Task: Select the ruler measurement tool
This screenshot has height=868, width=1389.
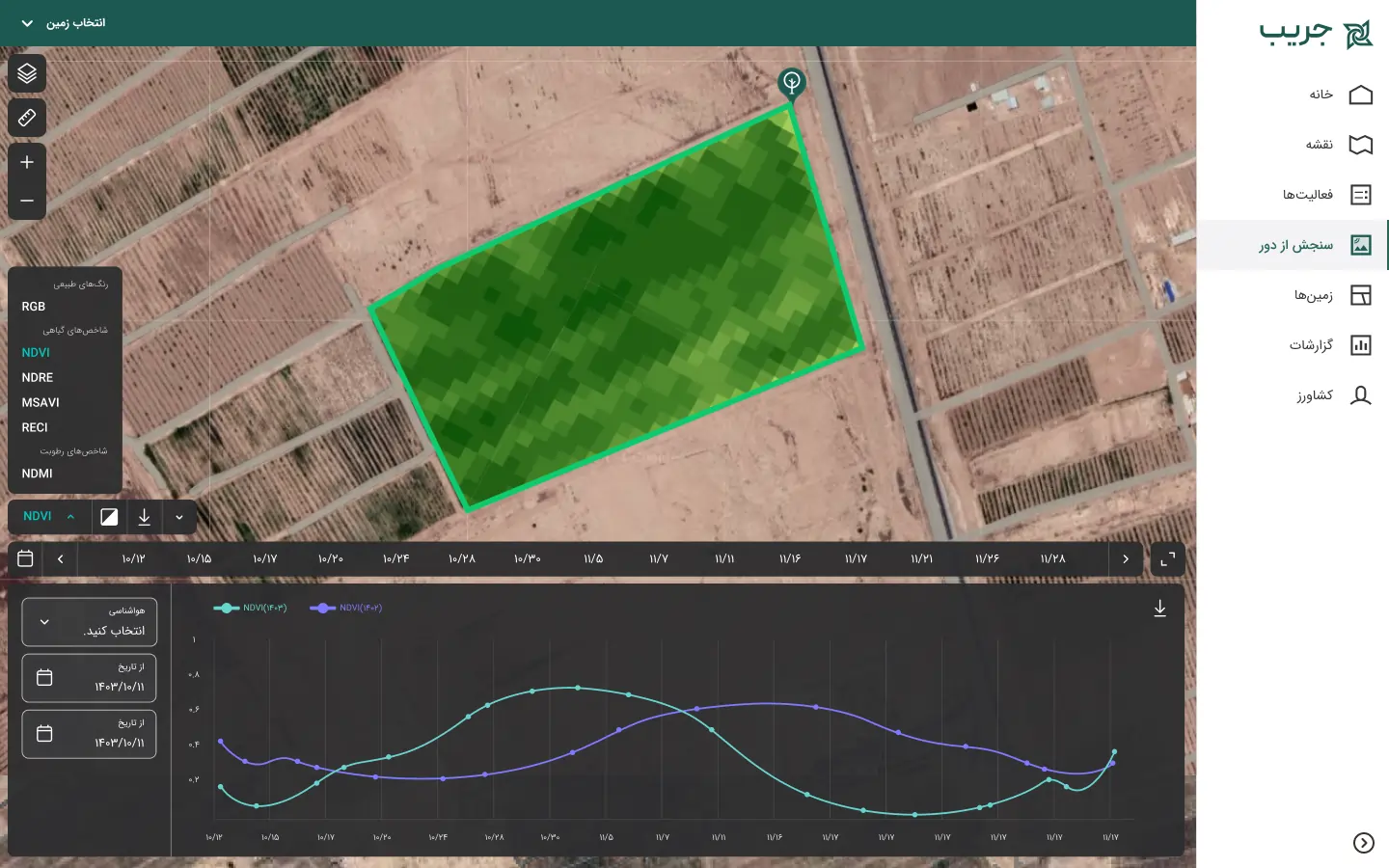Action: (x=27, y=118)
